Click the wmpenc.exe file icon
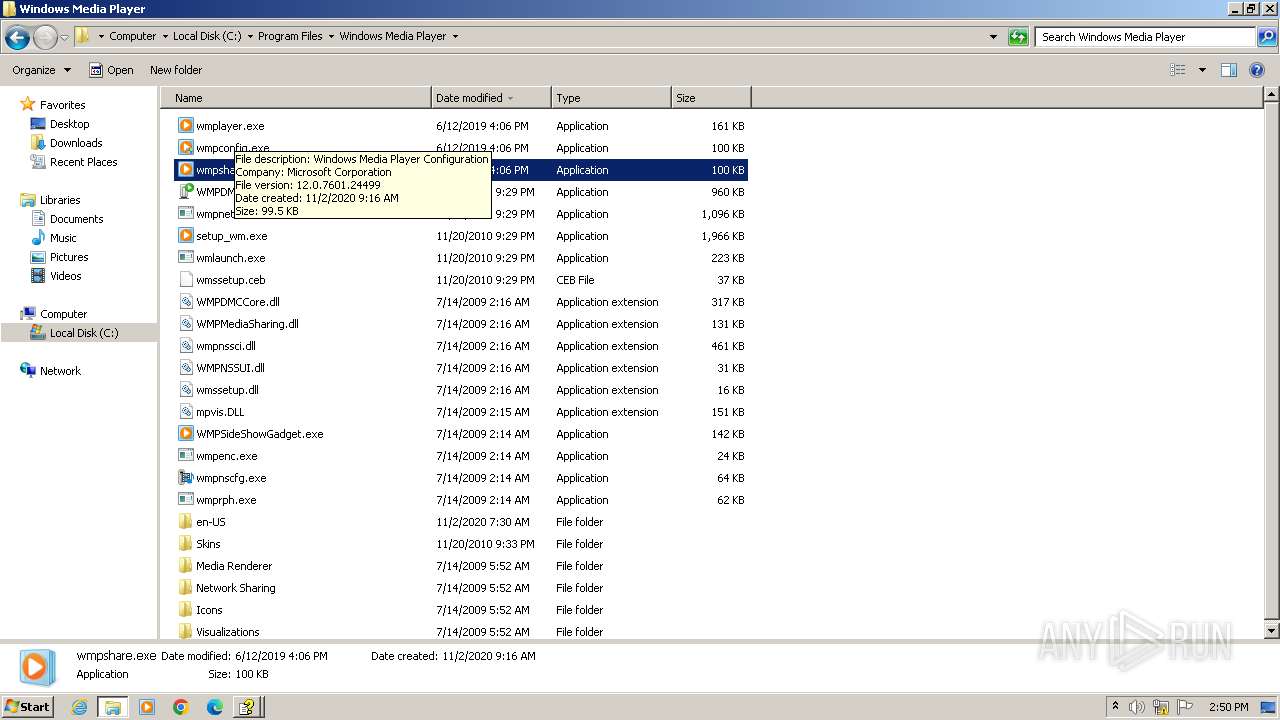Viewport: 1280px width, 720px height. (185, 456)
